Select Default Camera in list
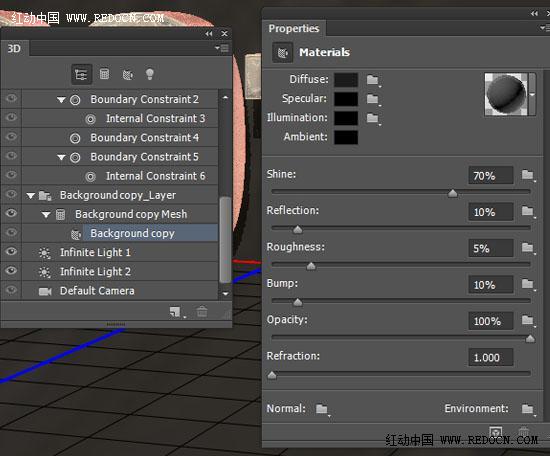550x456 pixels. pyautogui.click(x=97, y=291)
